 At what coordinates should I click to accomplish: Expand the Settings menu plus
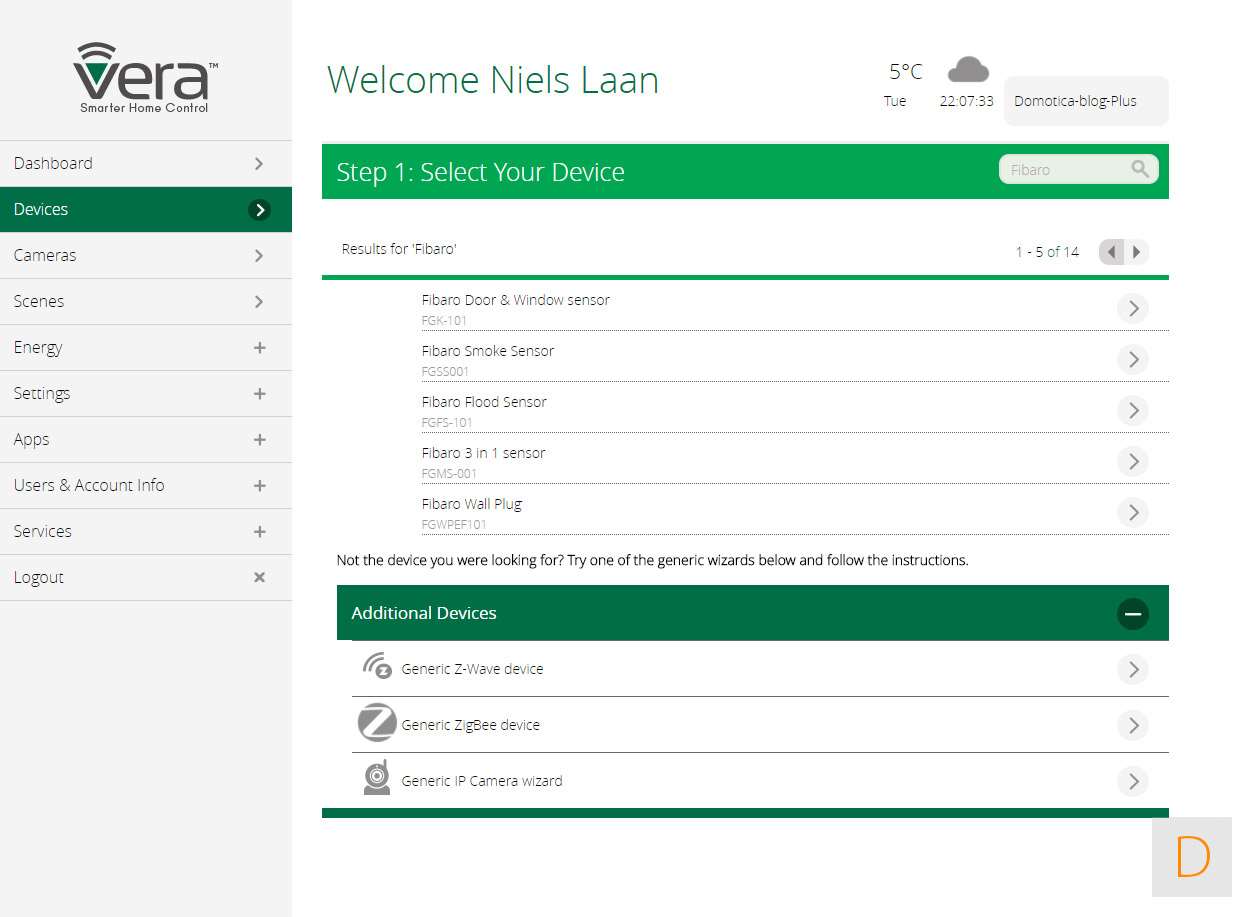click(x=259, y=393)
